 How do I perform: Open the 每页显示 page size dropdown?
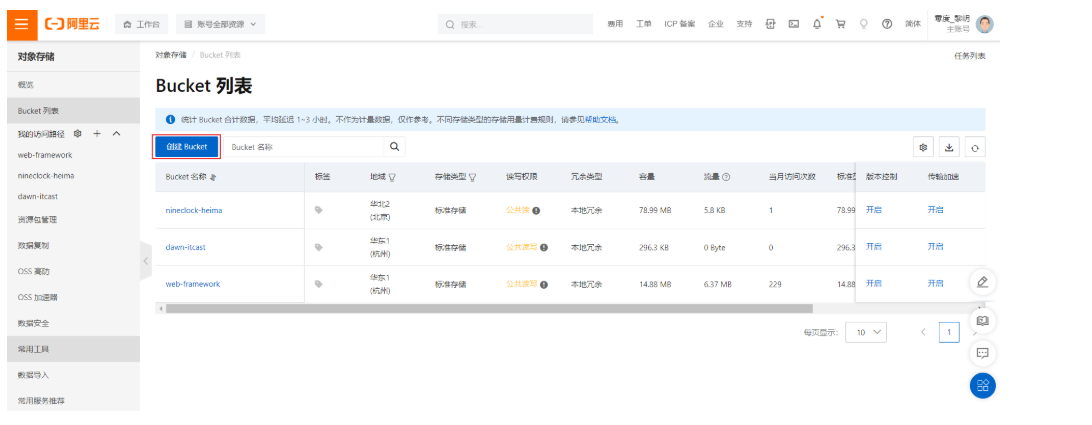866,332
